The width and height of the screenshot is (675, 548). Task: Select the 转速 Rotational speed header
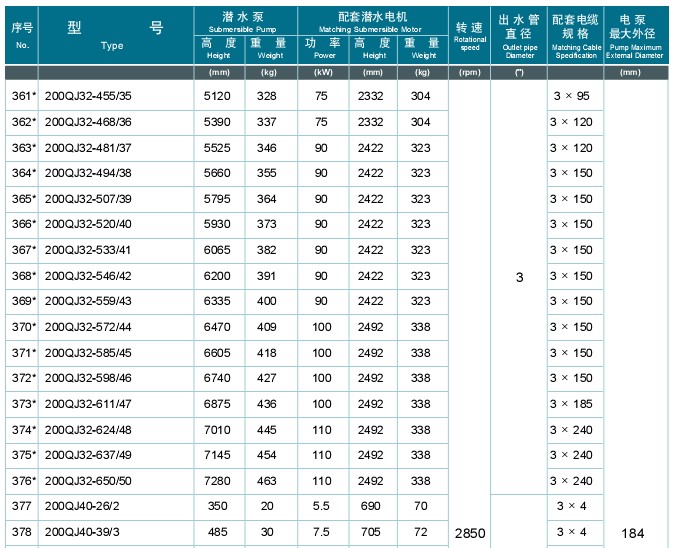(x=469, y=35)
